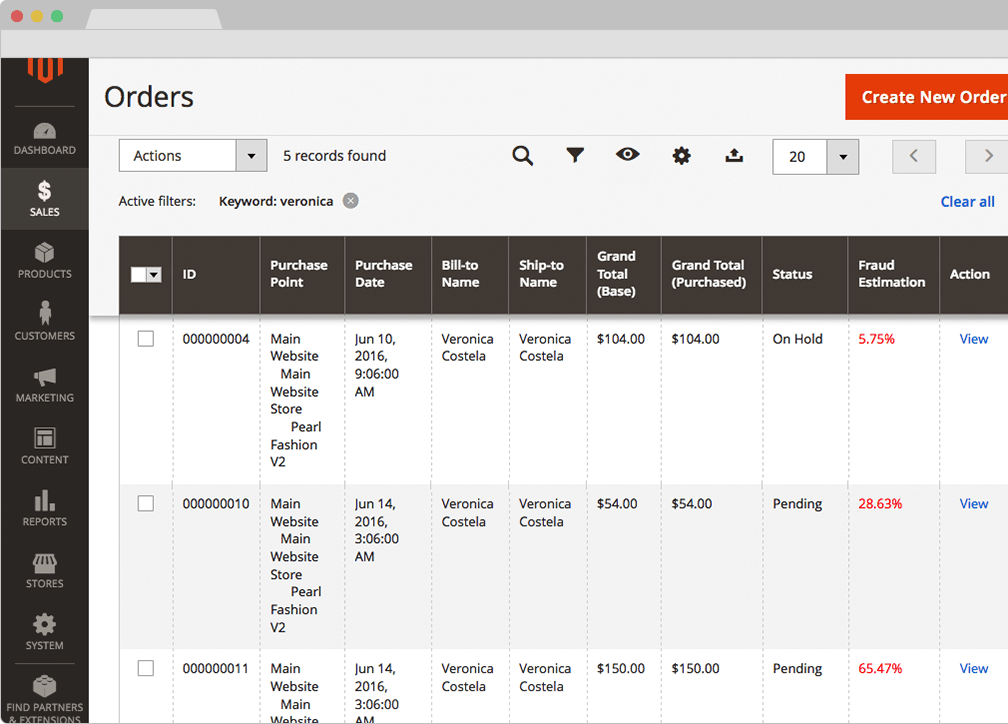Open Stores in the sidebar
The image size is (1008, 724).
coord(45,571)
